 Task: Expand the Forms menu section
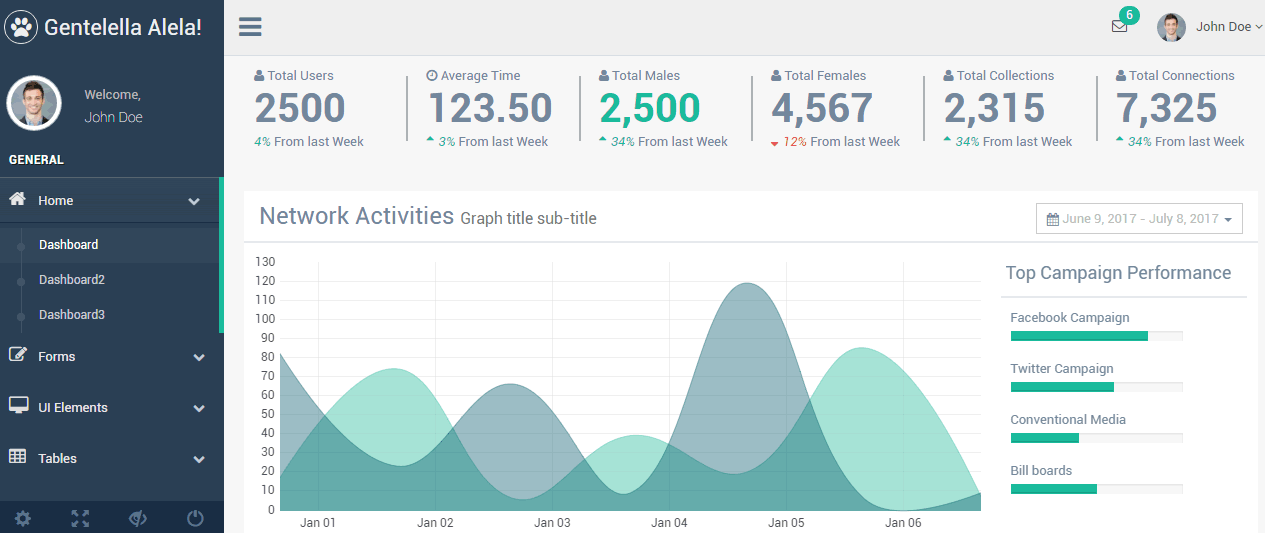[57, 357]
